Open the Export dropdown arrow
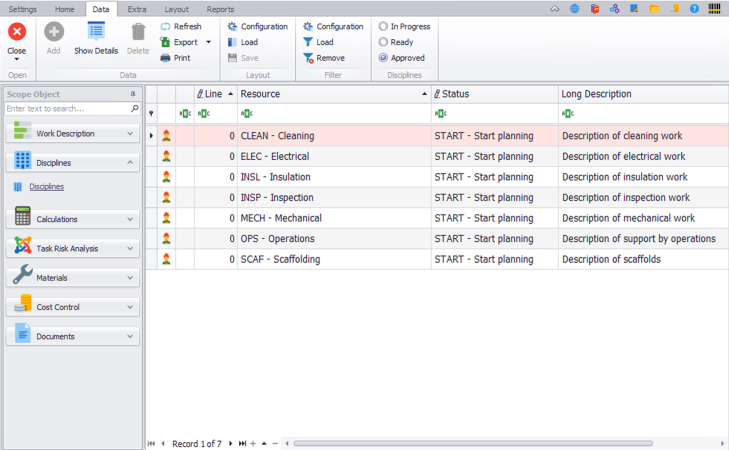This screenshot has height=450, width=729. pyautogui.click(x=208, y=42)
